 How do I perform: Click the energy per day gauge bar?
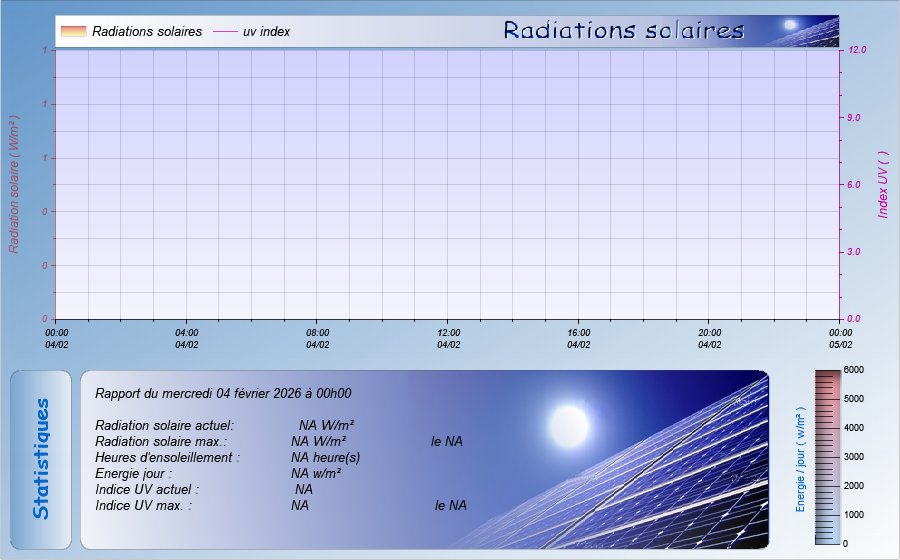(x=828, y=456)
